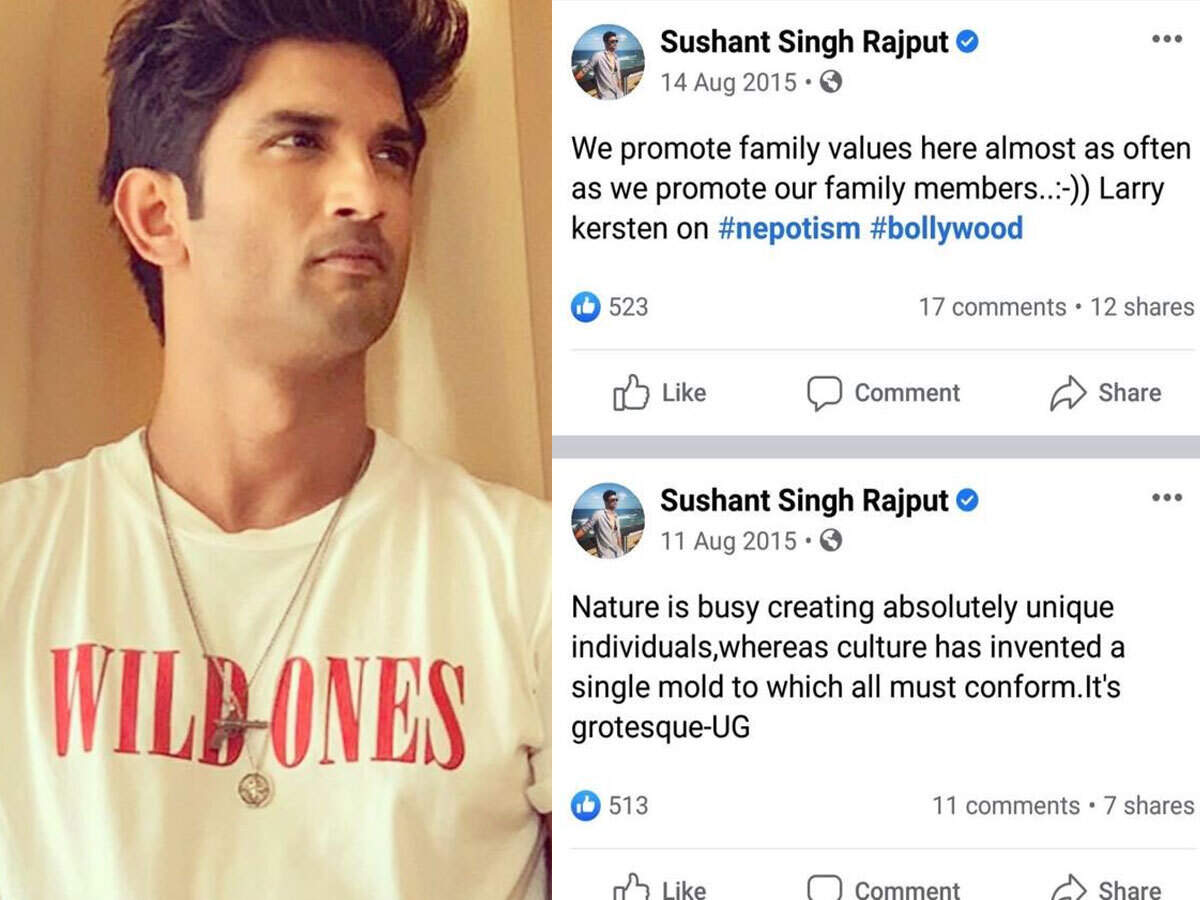Click the #nepotism hashtag
Image resolution: width=1200 pixels, height=900 pixels.
789,229
